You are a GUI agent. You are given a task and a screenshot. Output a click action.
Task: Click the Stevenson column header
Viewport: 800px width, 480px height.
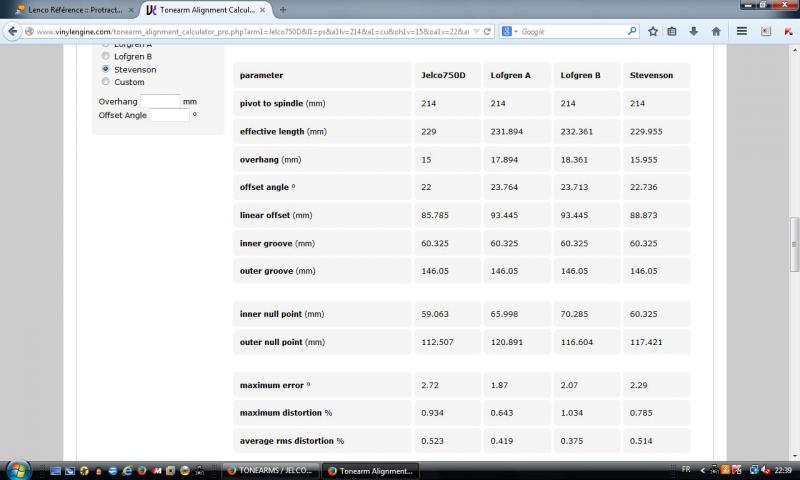tap(651, 75)
